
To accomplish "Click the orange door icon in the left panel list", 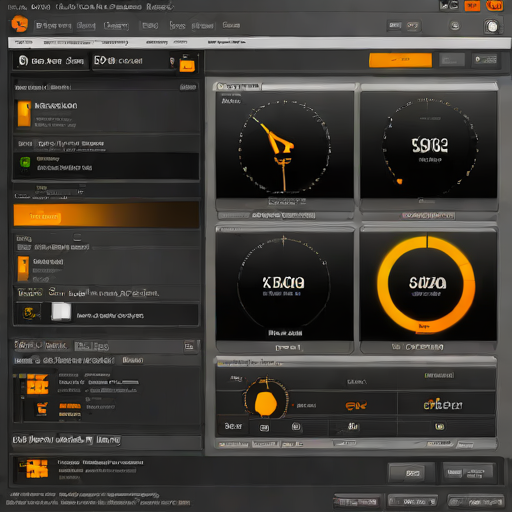I will pyautogui.click(x=23, y=268).
